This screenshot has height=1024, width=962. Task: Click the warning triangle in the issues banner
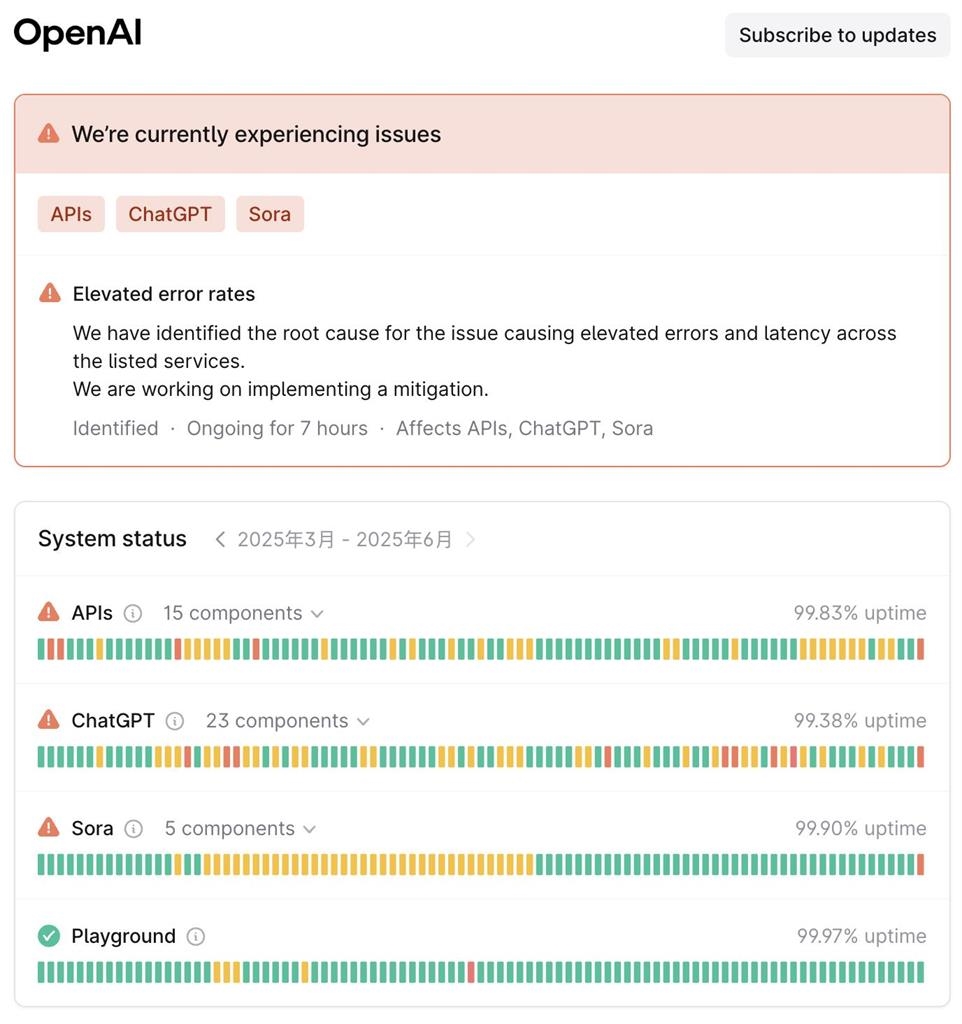[49, 134]
